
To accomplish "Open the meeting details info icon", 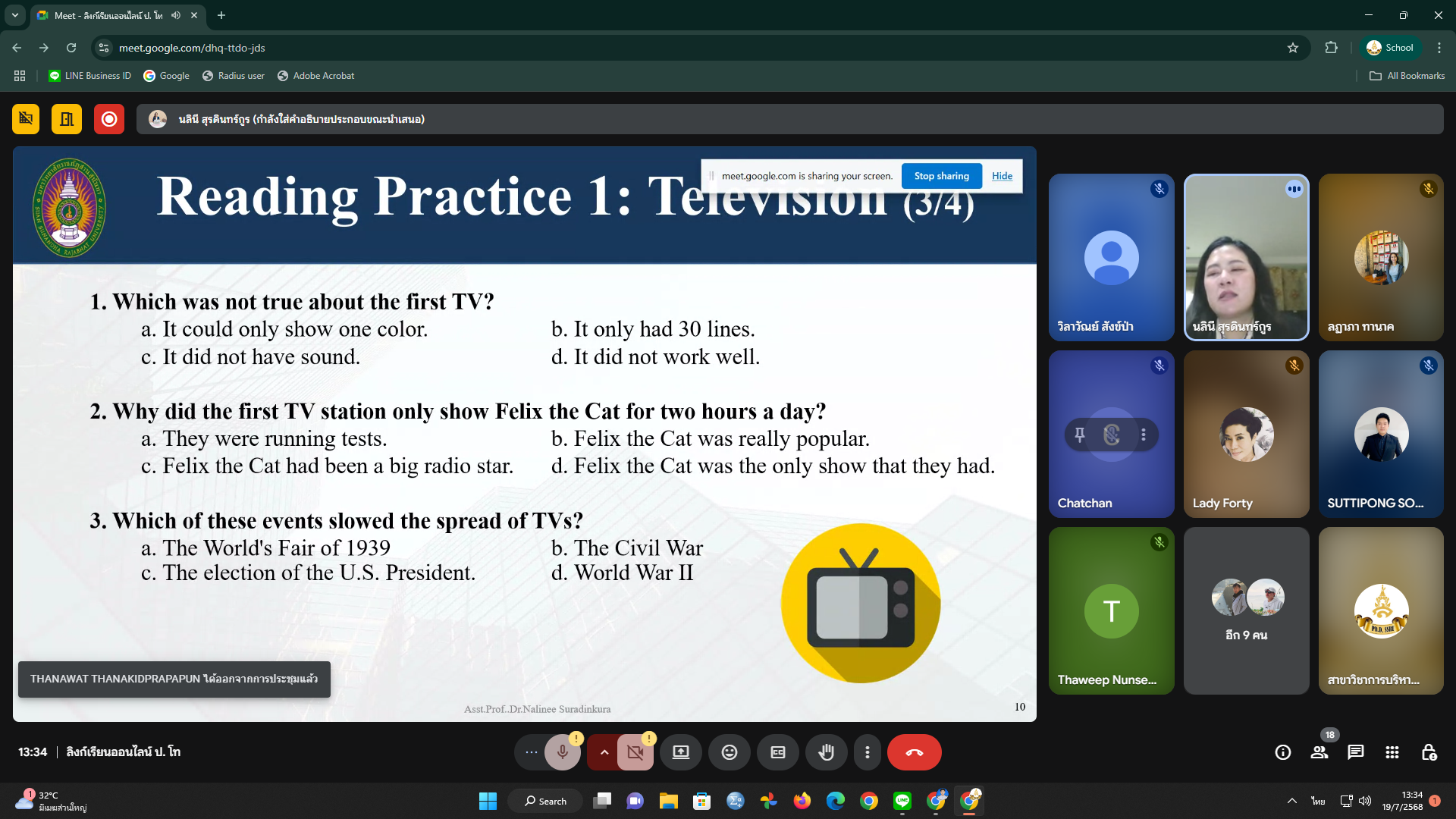I will (x=1283, y=752).
